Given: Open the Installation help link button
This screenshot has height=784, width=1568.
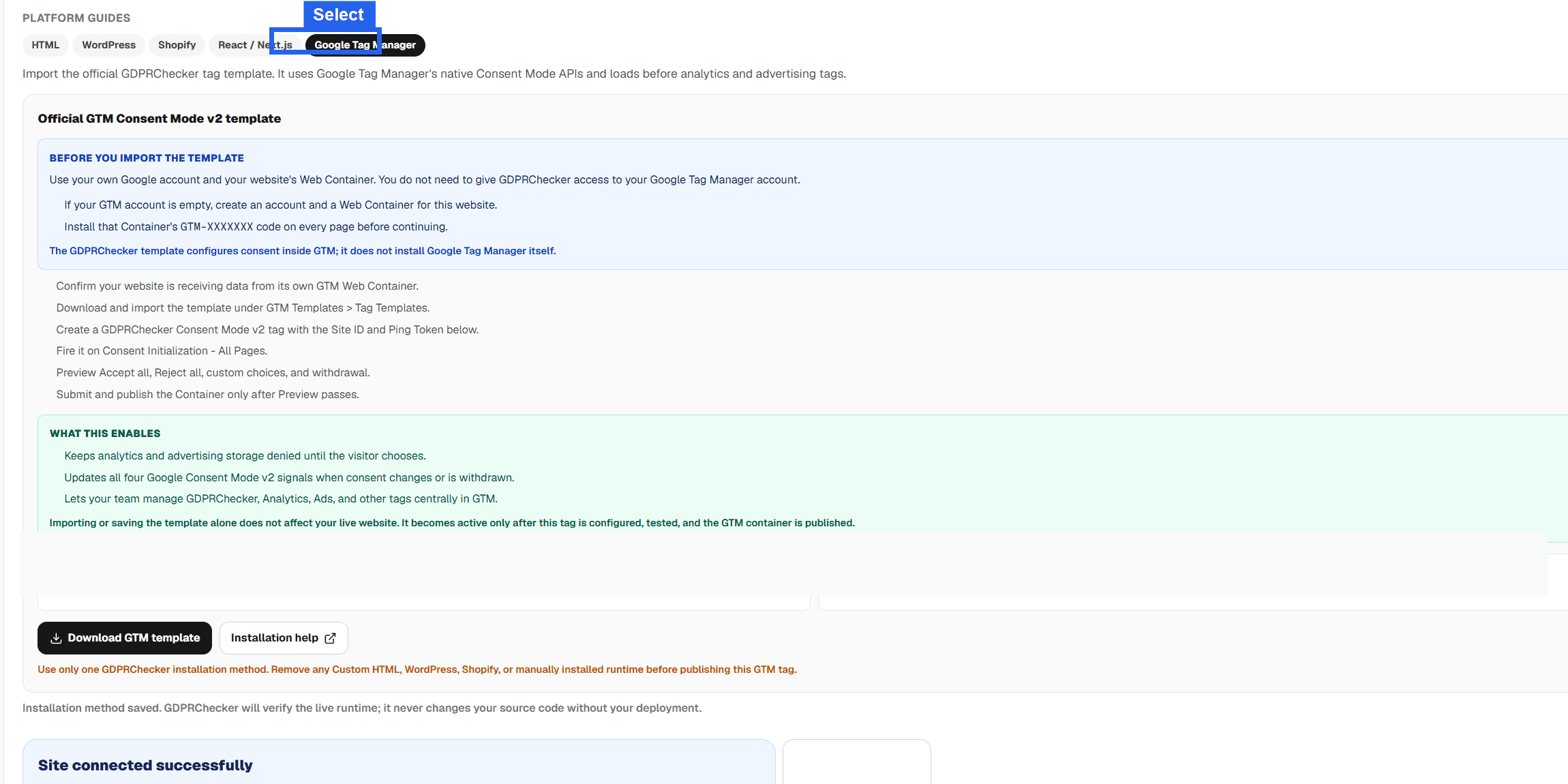Looking at the screenshot, I should (284, 638).
